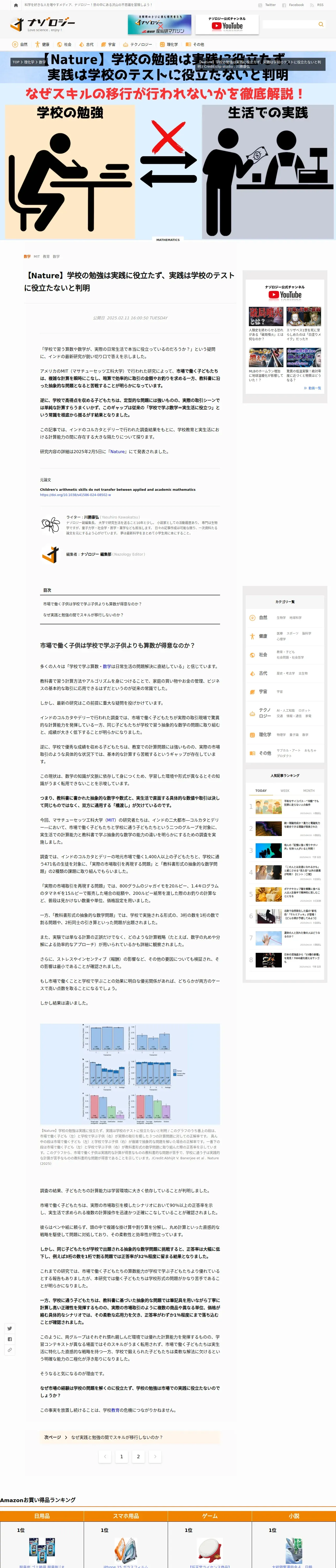This screenshot has height=1568, width=336.
Task: Open 社会 in the top navigation
Action: click(64, 44)
